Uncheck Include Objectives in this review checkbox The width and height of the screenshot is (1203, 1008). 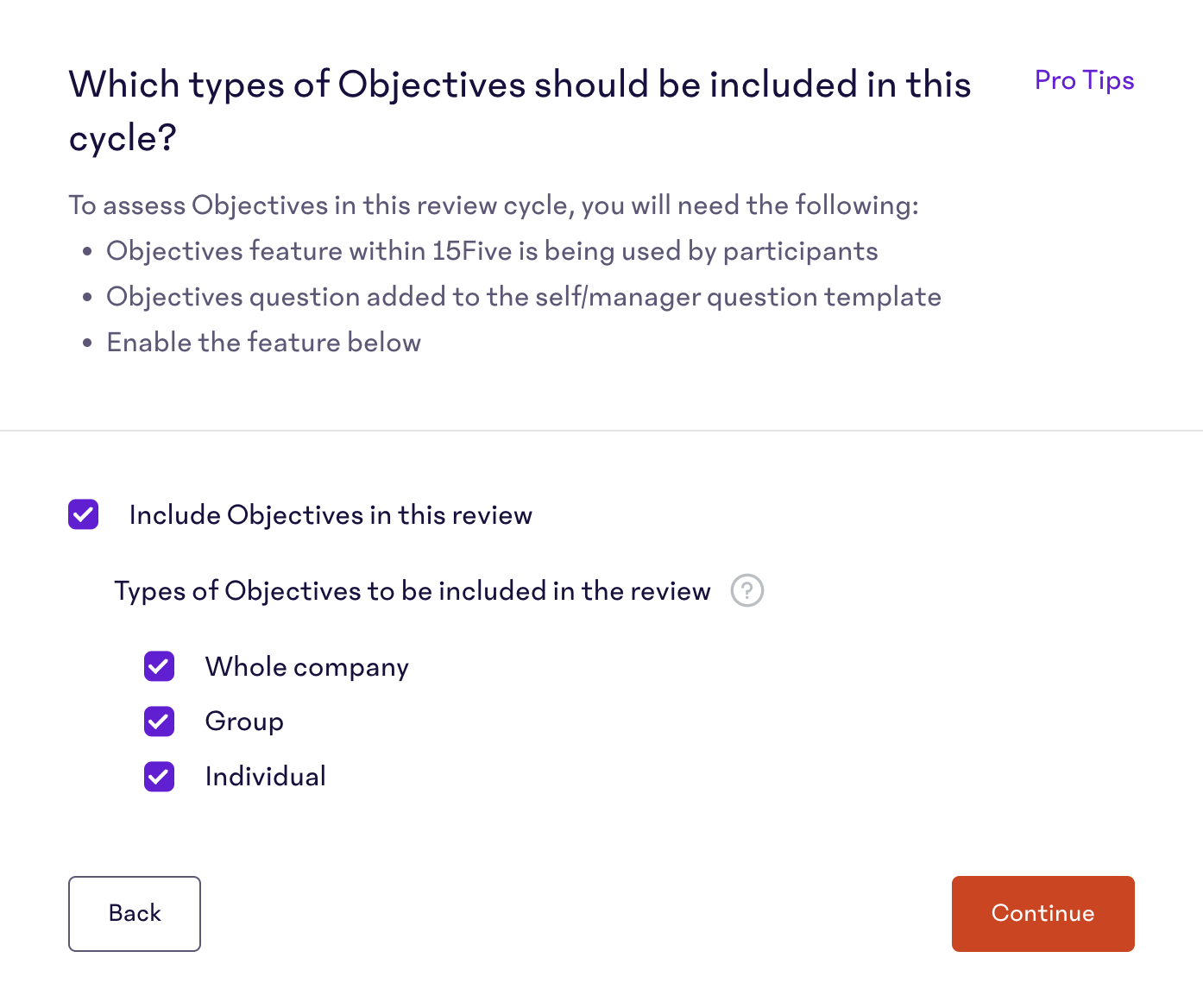tap(84, 514)
